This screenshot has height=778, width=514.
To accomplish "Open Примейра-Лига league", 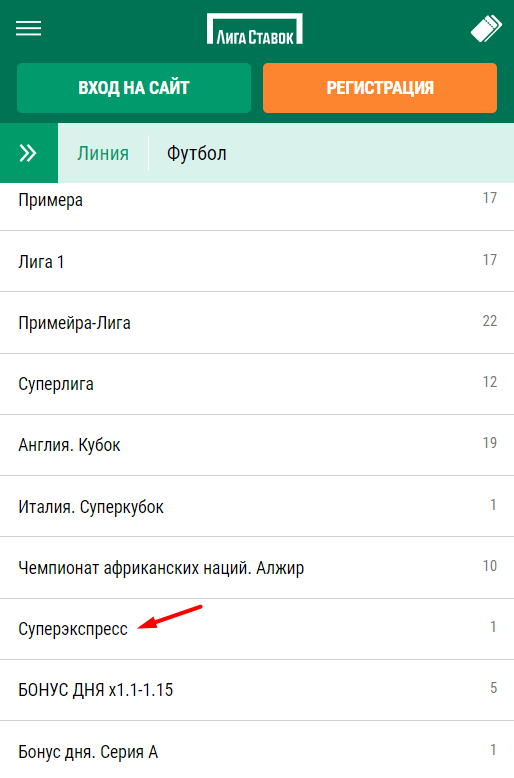I will (257, 323).
